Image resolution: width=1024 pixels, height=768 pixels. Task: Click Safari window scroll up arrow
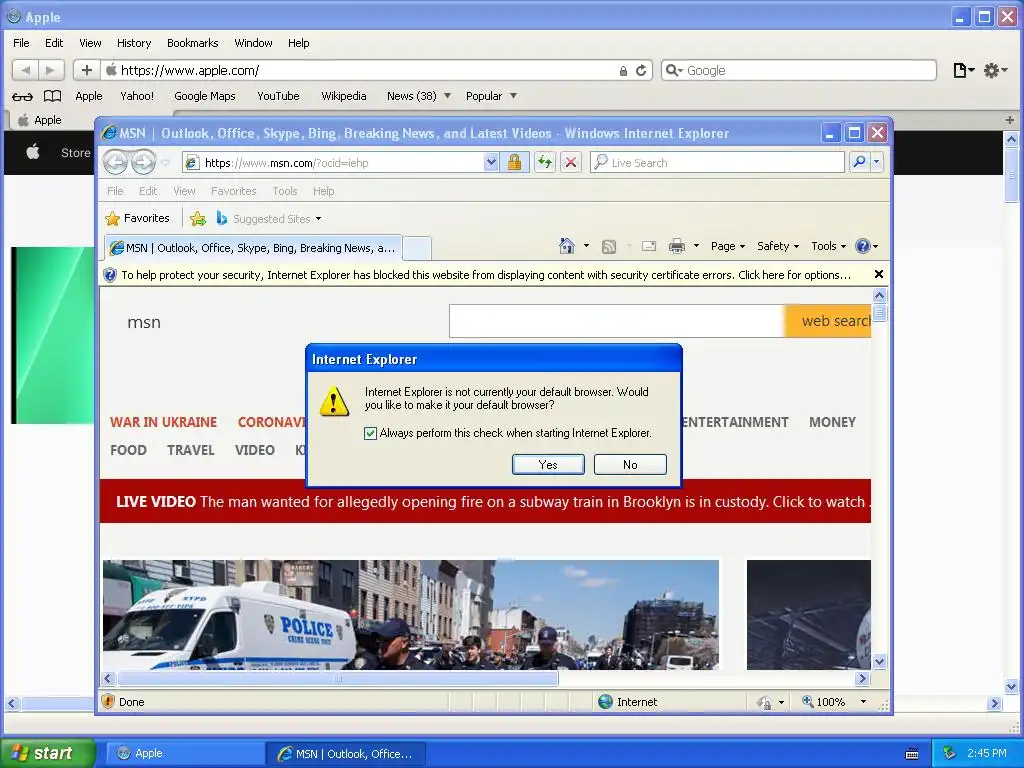(x=1011, y=139)
